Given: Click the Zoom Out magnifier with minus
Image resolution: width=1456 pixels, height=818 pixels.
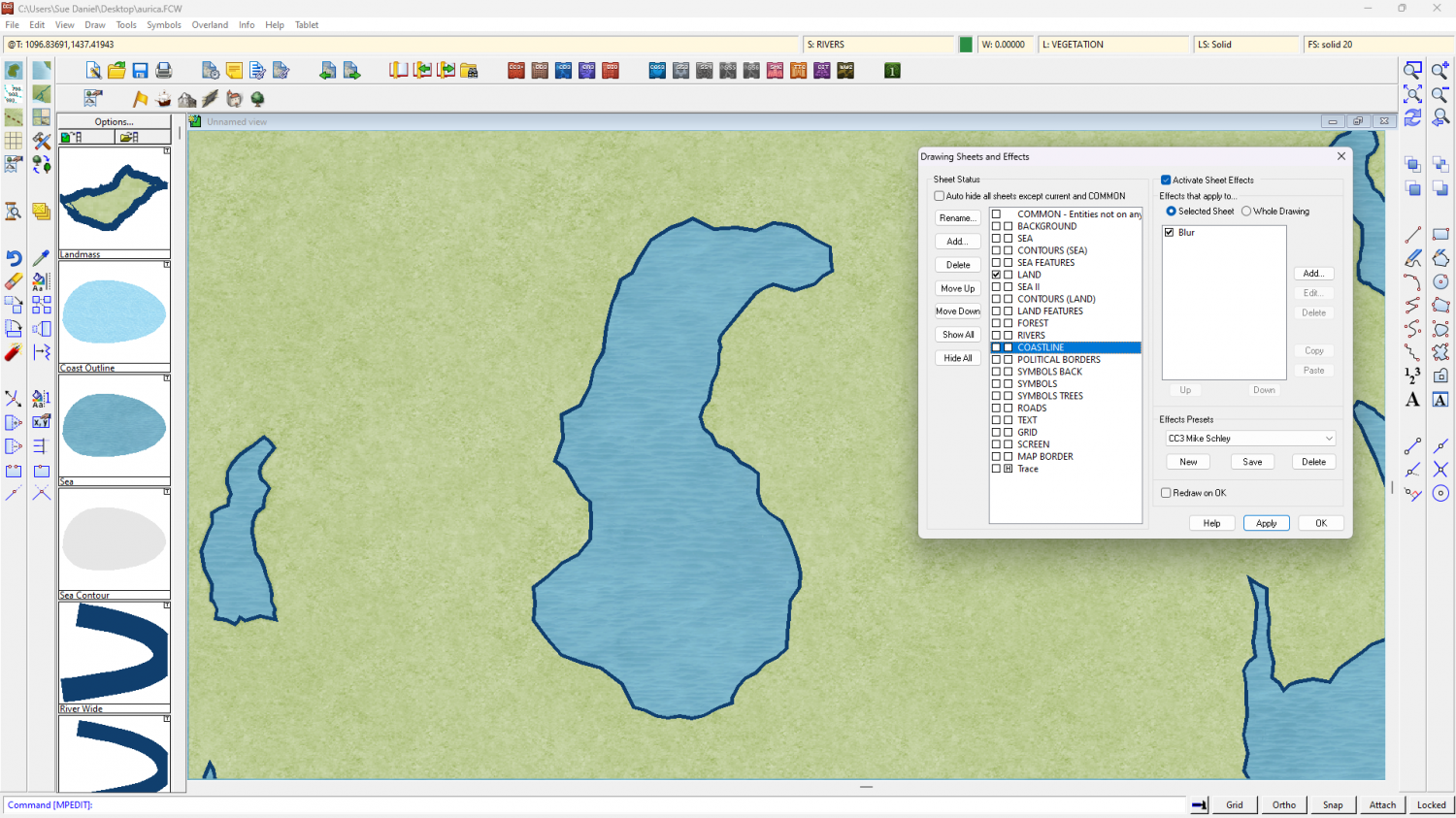Looking at the screenshot, I should pyautogui.click(x=1440, y=94).
